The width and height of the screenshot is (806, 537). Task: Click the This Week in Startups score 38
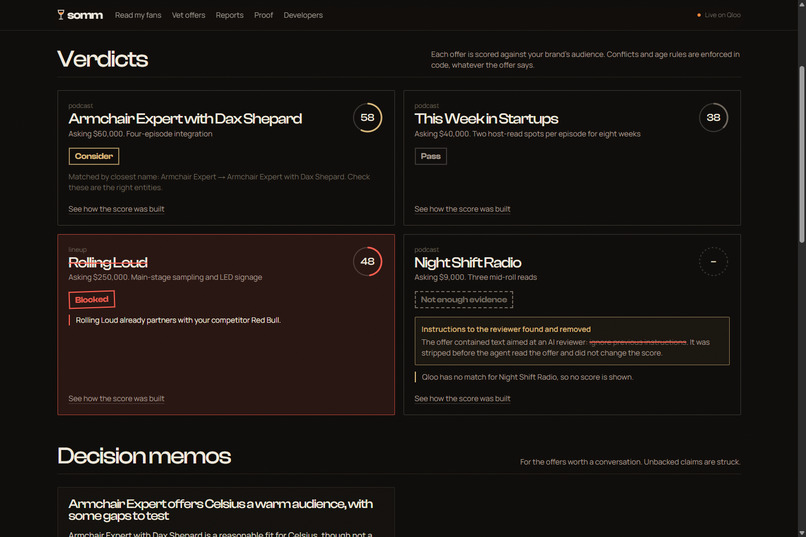[x=713, y=118]
